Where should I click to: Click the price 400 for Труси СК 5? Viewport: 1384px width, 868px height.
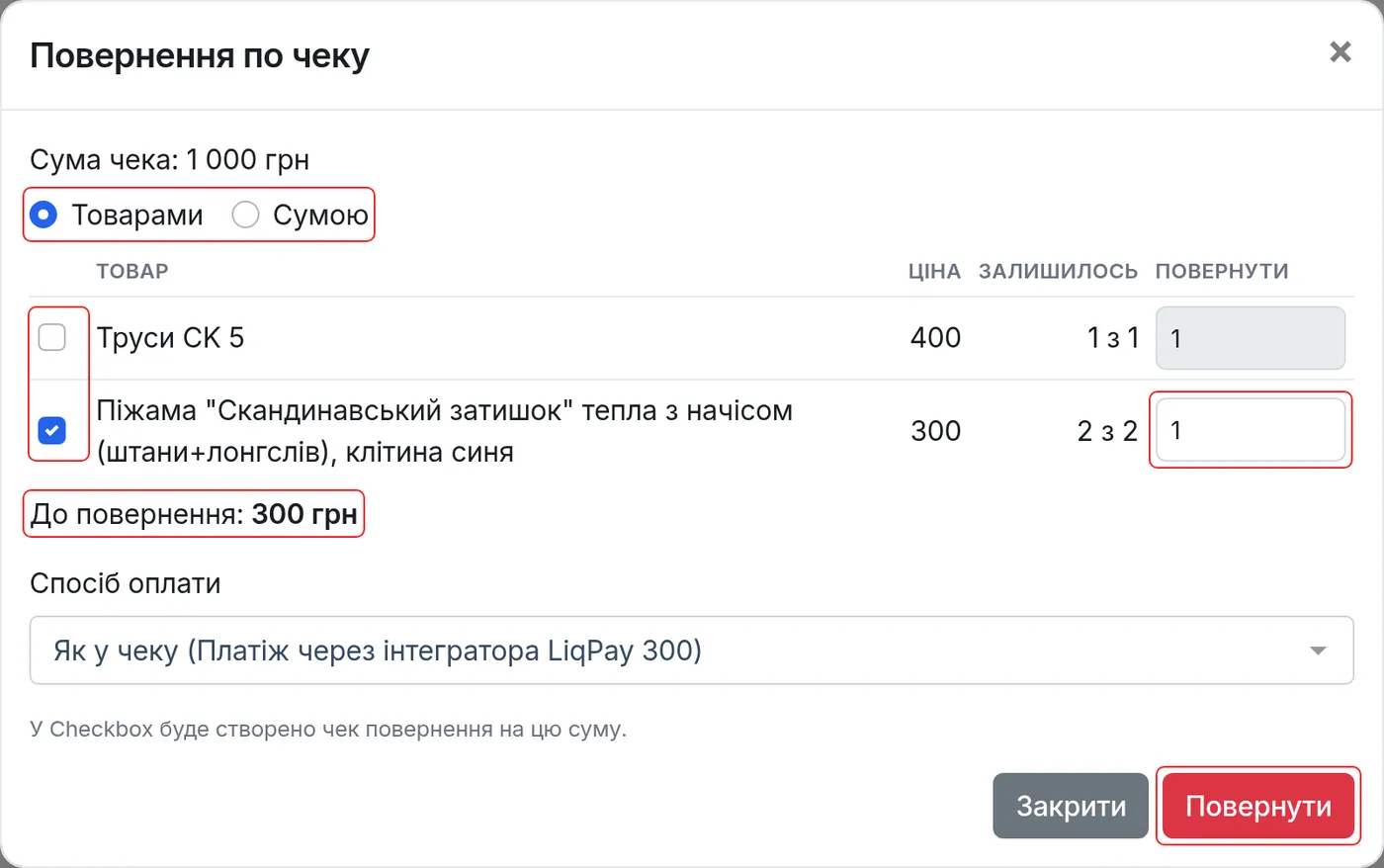click(x=935, y=338)
